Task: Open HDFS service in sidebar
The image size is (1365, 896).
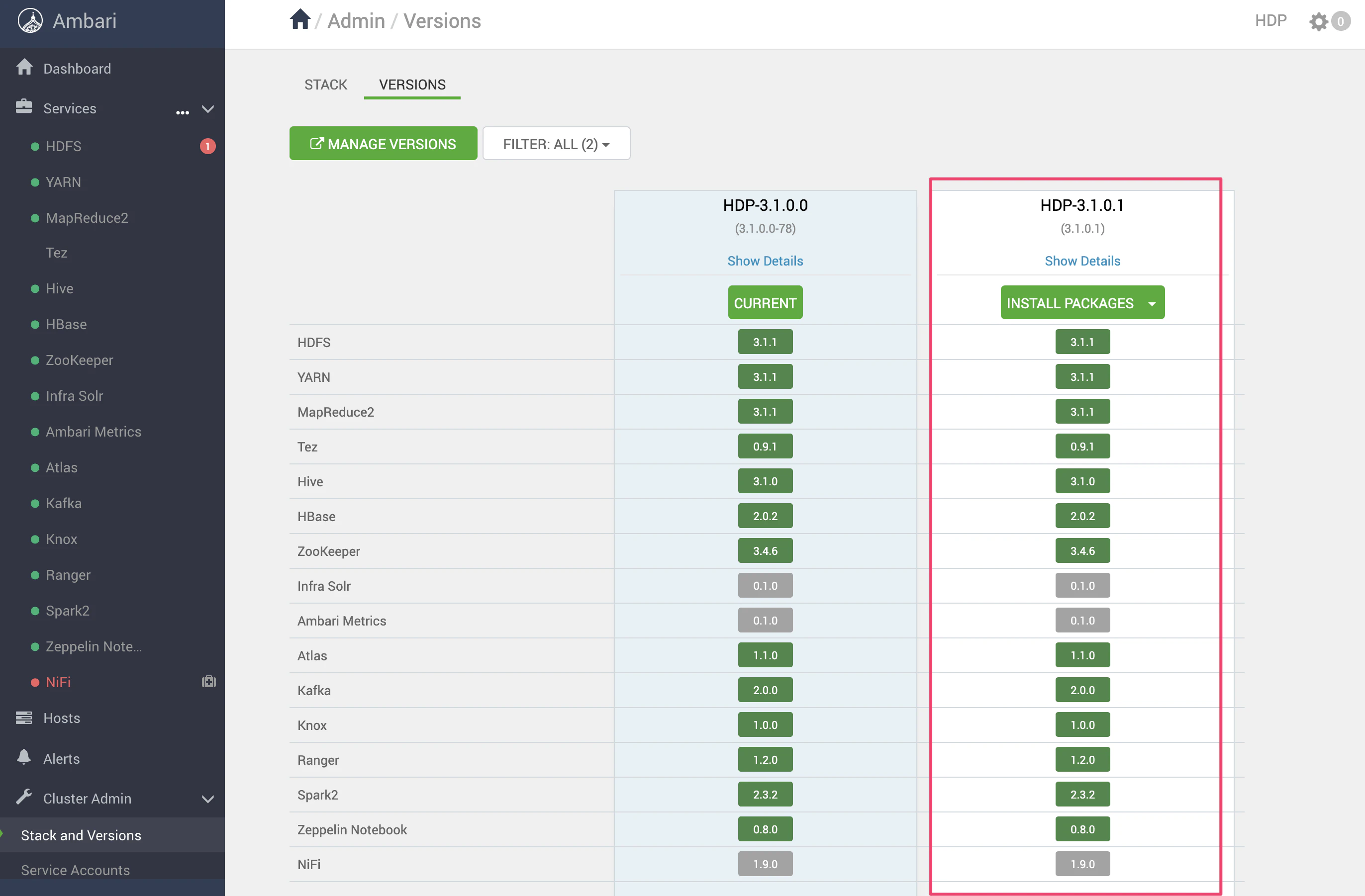Action: [x=64, y=147]
